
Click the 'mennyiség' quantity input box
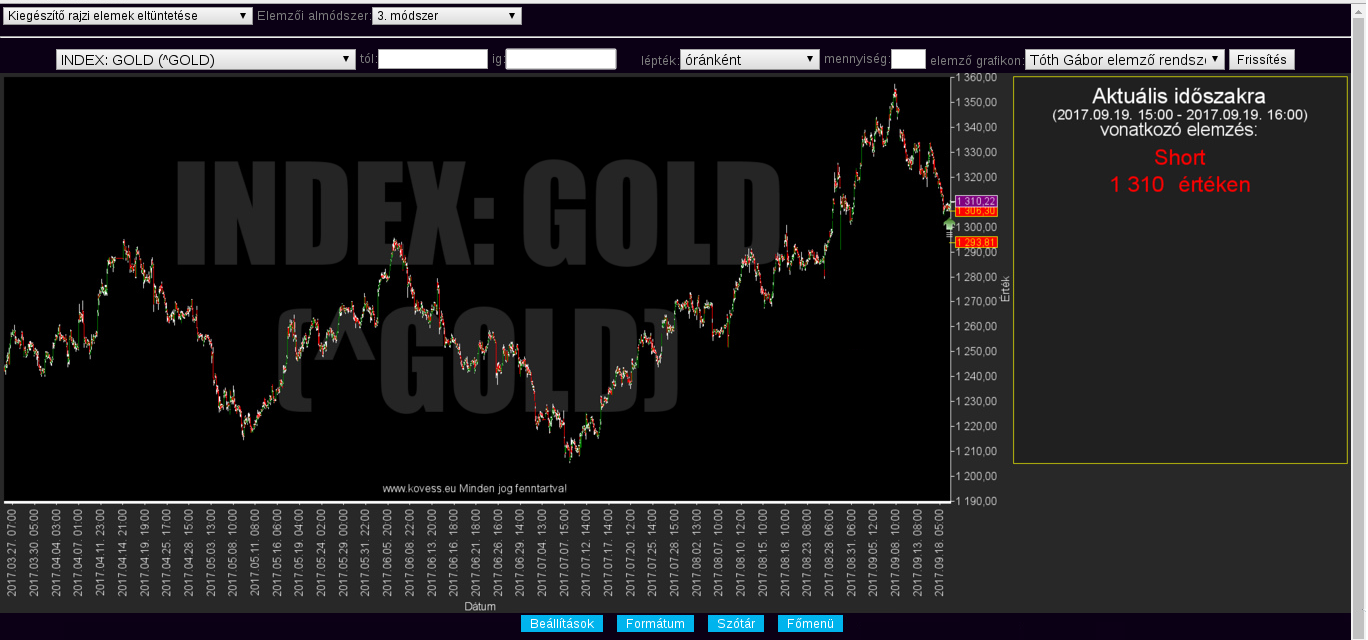[907, 60]
